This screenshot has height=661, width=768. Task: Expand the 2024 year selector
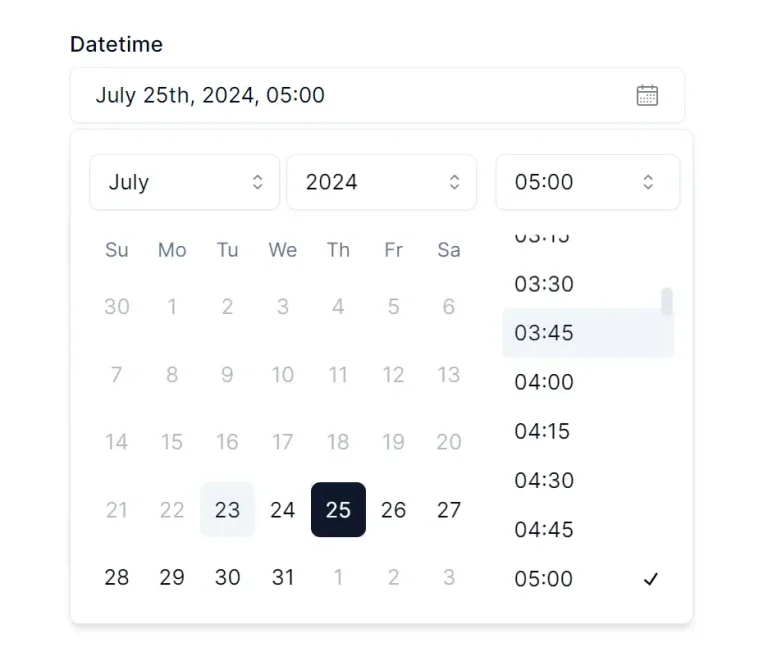[x=381, y=182]
